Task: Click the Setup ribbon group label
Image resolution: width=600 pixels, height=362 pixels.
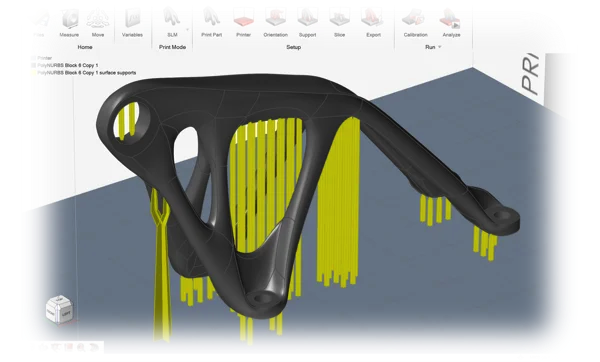Action: click(x=293, y=47)
